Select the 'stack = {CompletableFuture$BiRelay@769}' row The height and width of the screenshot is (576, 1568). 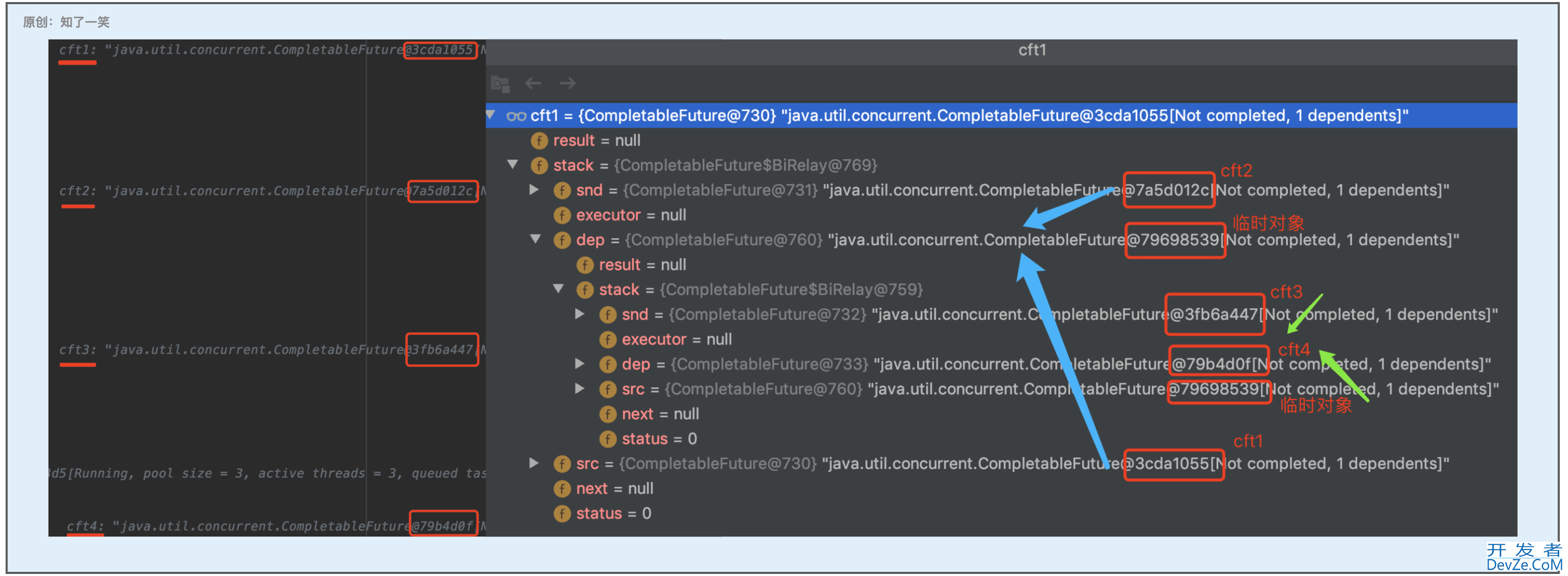click(1001, 166)
